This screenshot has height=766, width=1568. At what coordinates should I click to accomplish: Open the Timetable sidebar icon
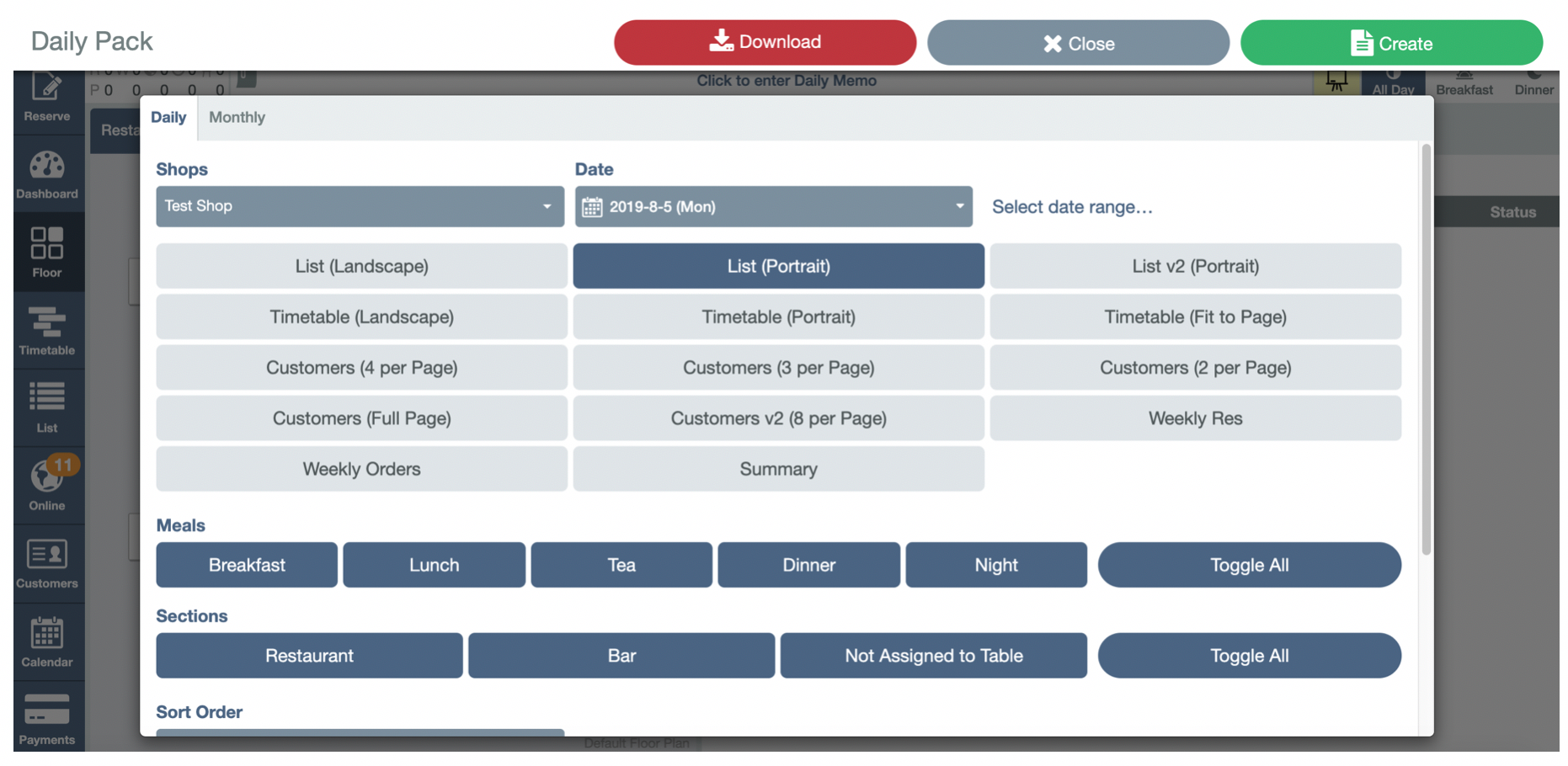click(47, 330)
